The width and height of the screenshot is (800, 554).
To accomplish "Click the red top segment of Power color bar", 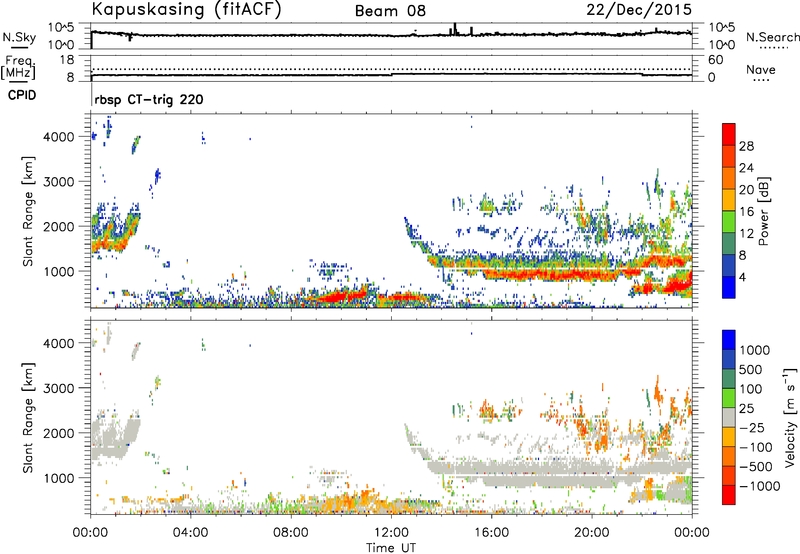I will coord(729,134).
